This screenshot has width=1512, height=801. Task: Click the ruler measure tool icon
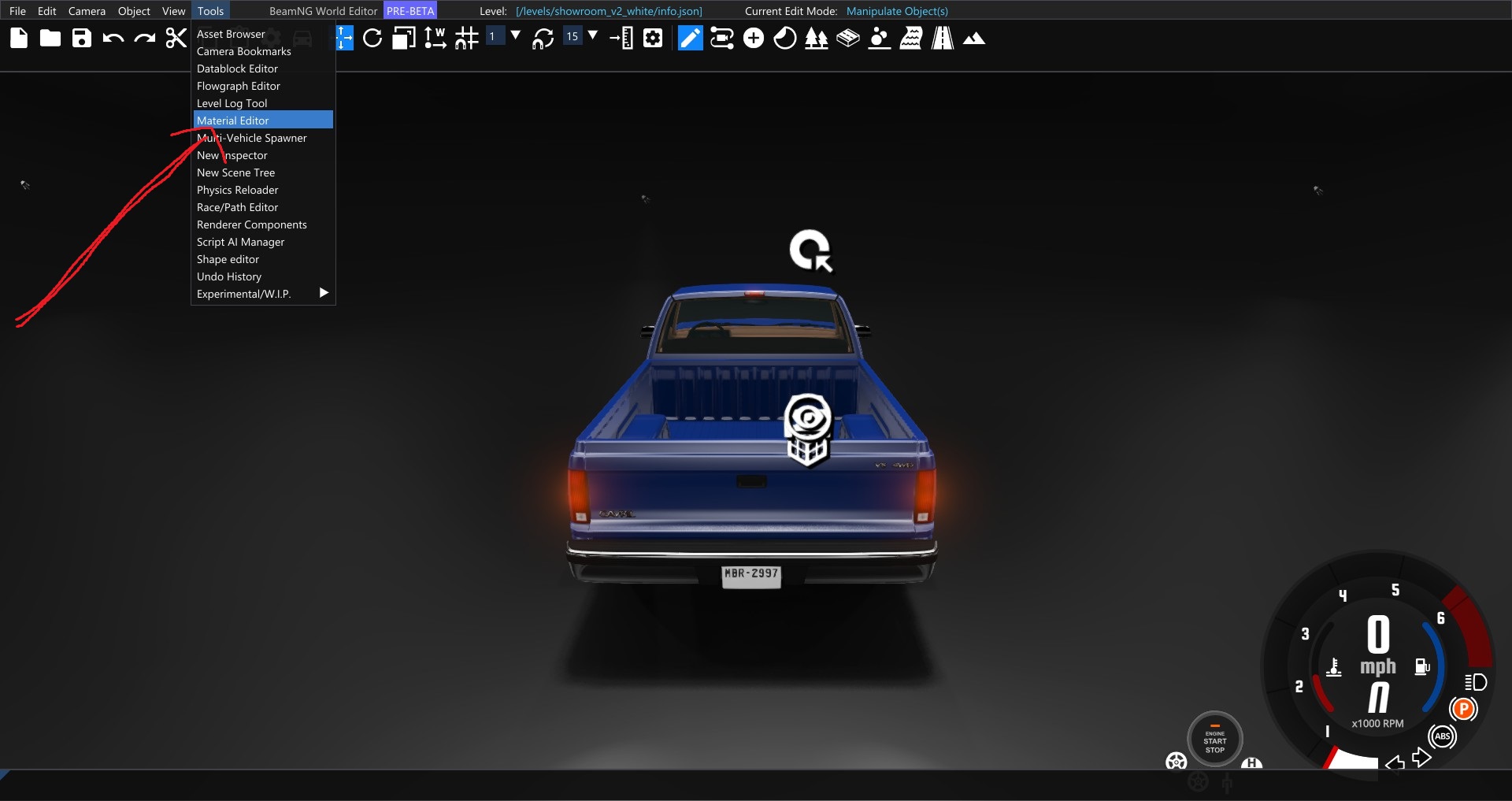point(621,38)
